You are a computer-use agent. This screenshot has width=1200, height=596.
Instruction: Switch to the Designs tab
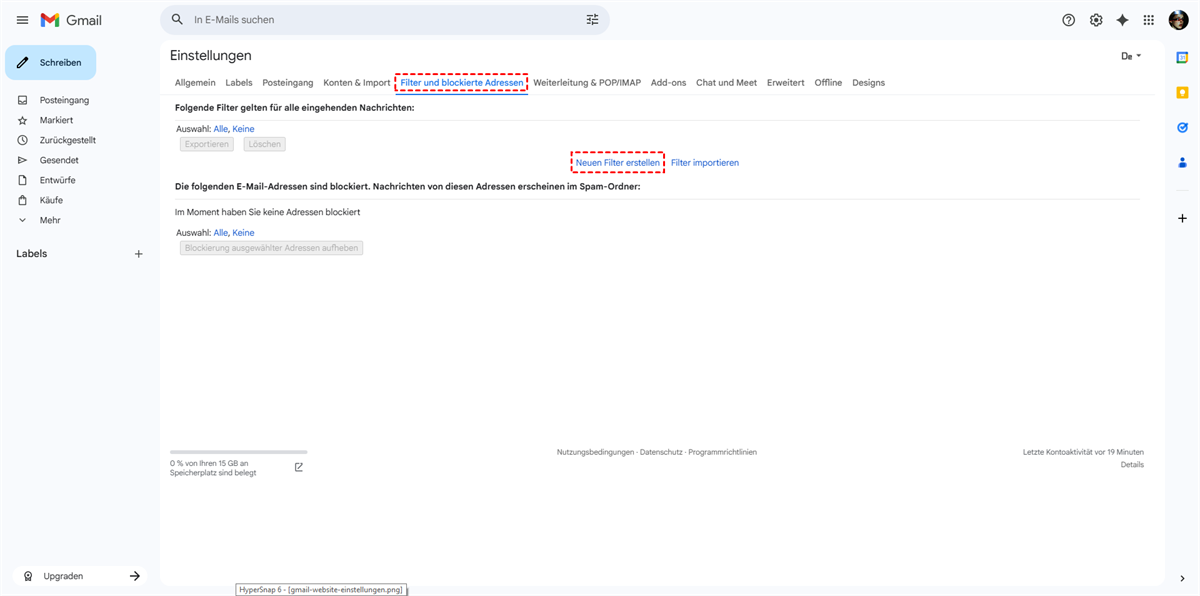coord(868,83)
